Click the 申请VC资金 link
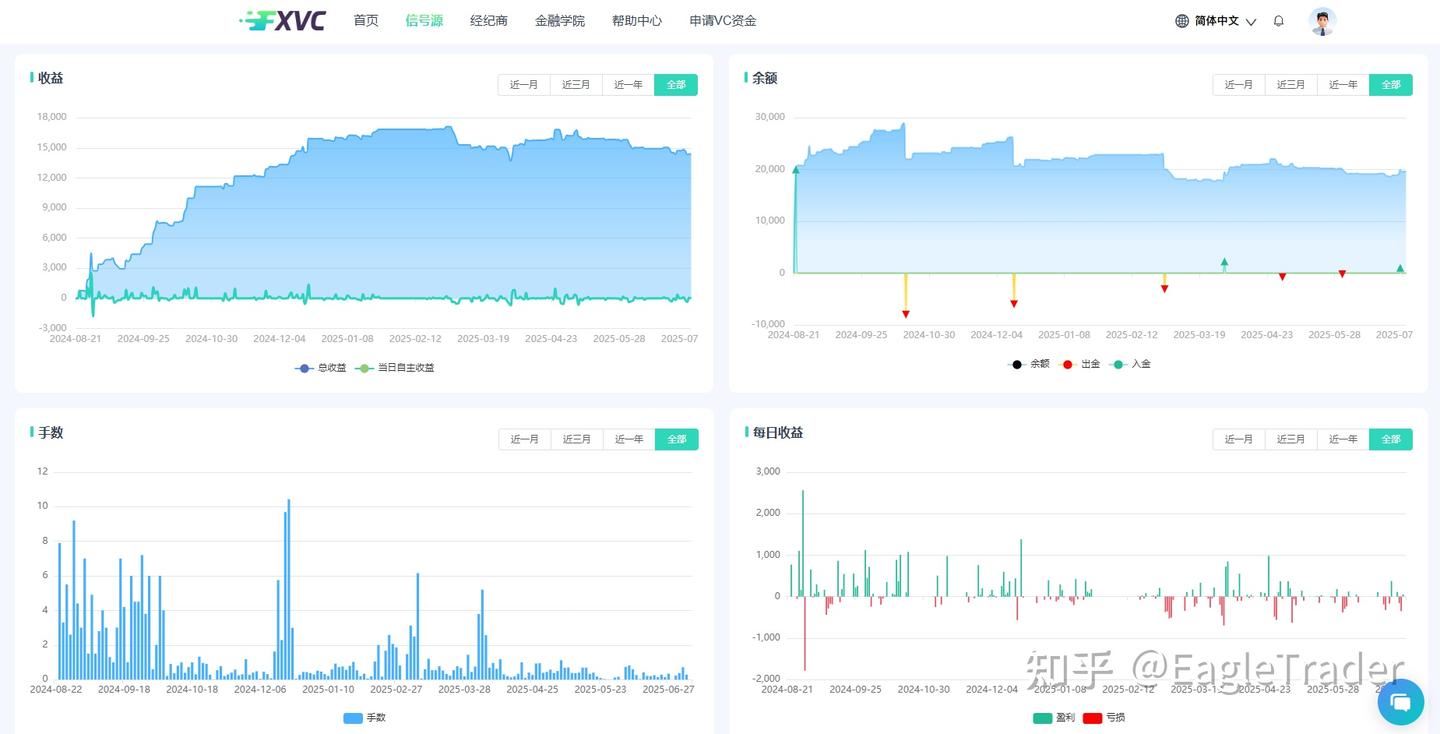 pyautogui.click(x=722, y=20)
